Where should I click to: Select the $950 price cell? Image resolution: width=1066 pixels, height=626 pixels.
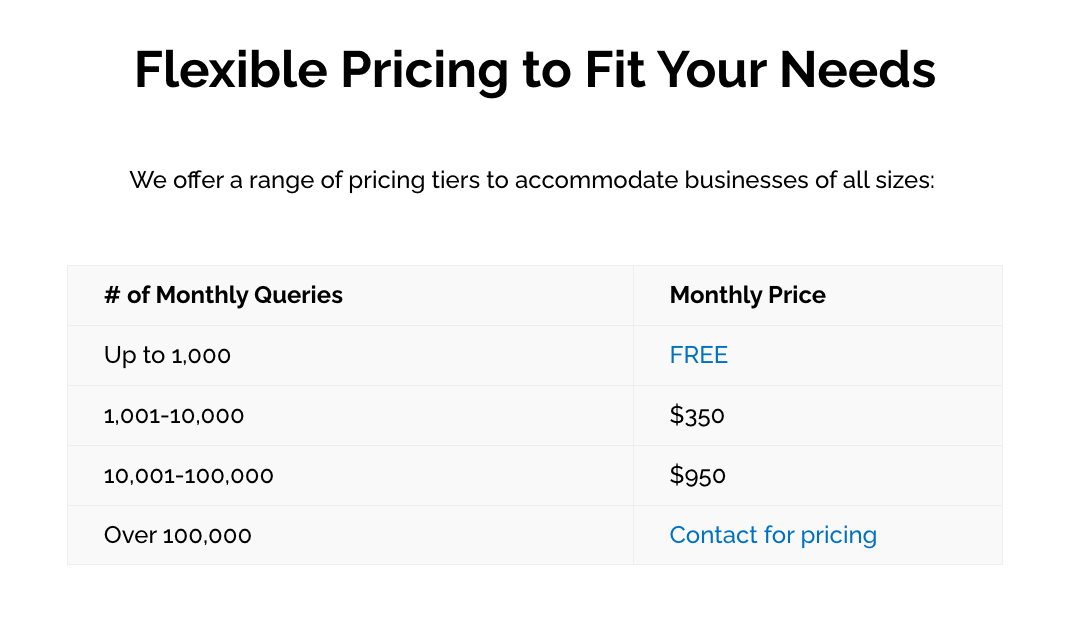click(x=698, y=475)
